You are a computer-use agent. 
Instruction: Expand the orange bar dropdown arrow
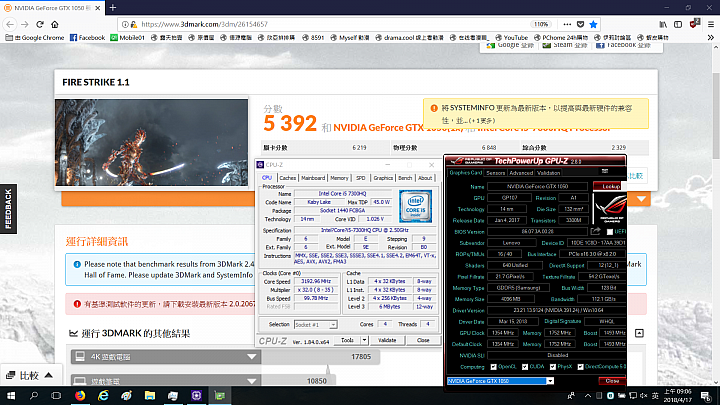641,199
